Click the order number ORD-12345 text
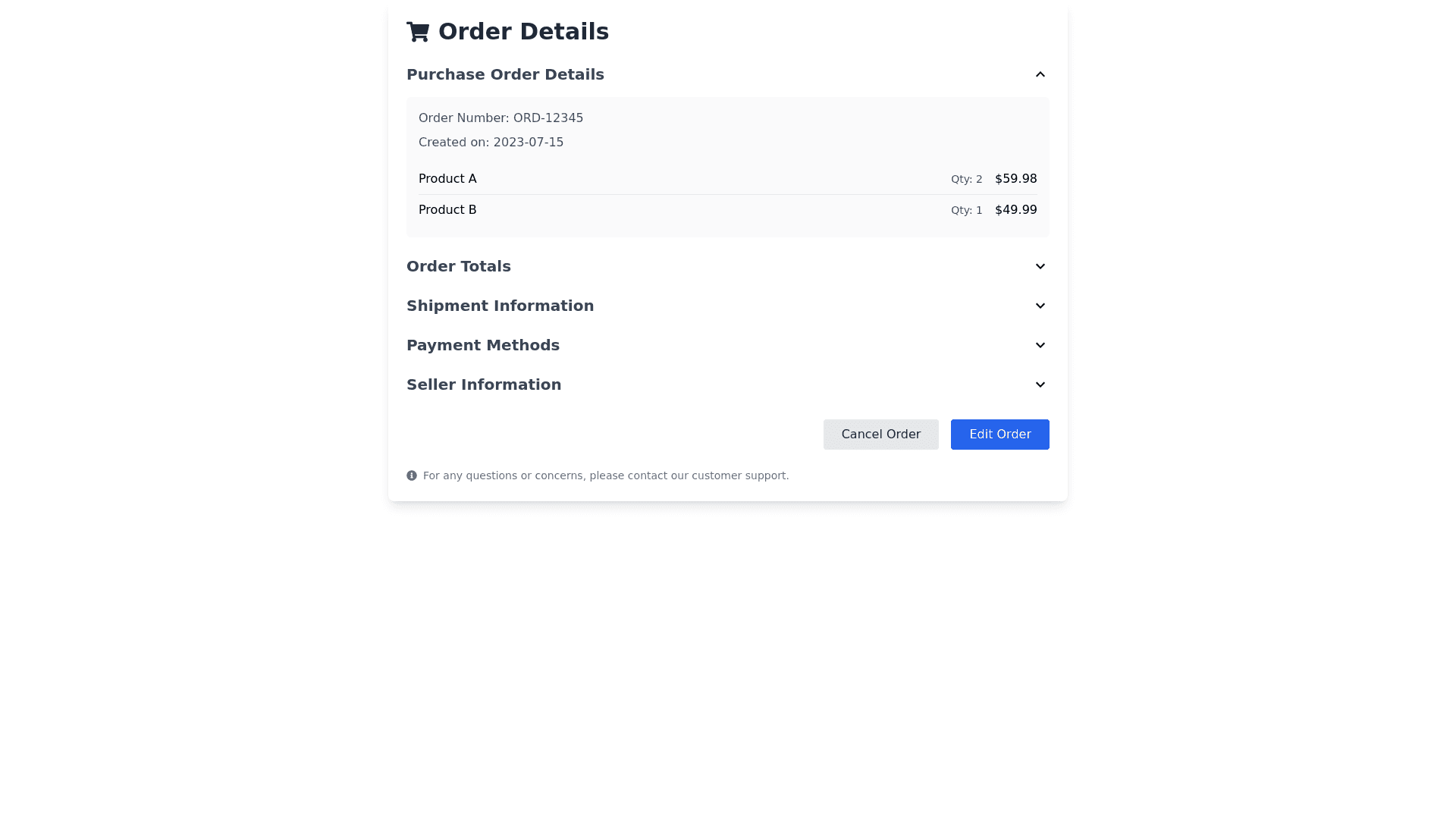This screenshot has width=1456, height=819. pyautogui.click(x=500, y=118)
